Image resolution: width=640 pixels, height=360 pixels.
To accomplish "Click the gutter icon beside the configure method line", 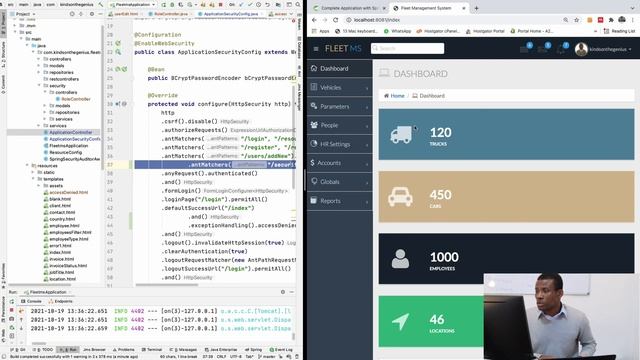I will [118, 104].
